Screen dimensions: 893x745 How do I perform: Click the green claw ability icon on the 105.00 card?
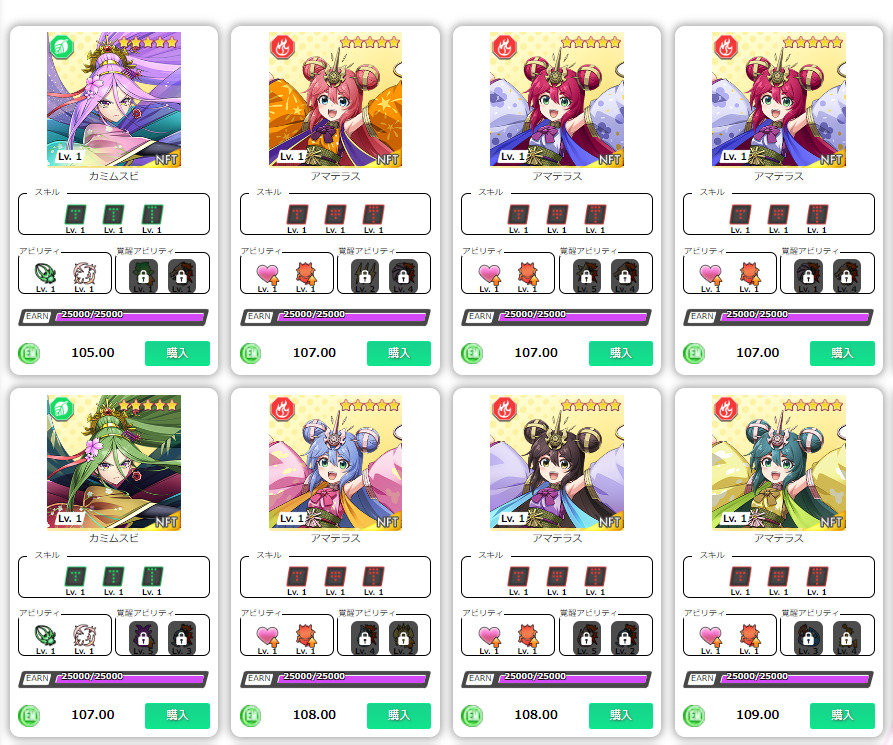(46, 274)
